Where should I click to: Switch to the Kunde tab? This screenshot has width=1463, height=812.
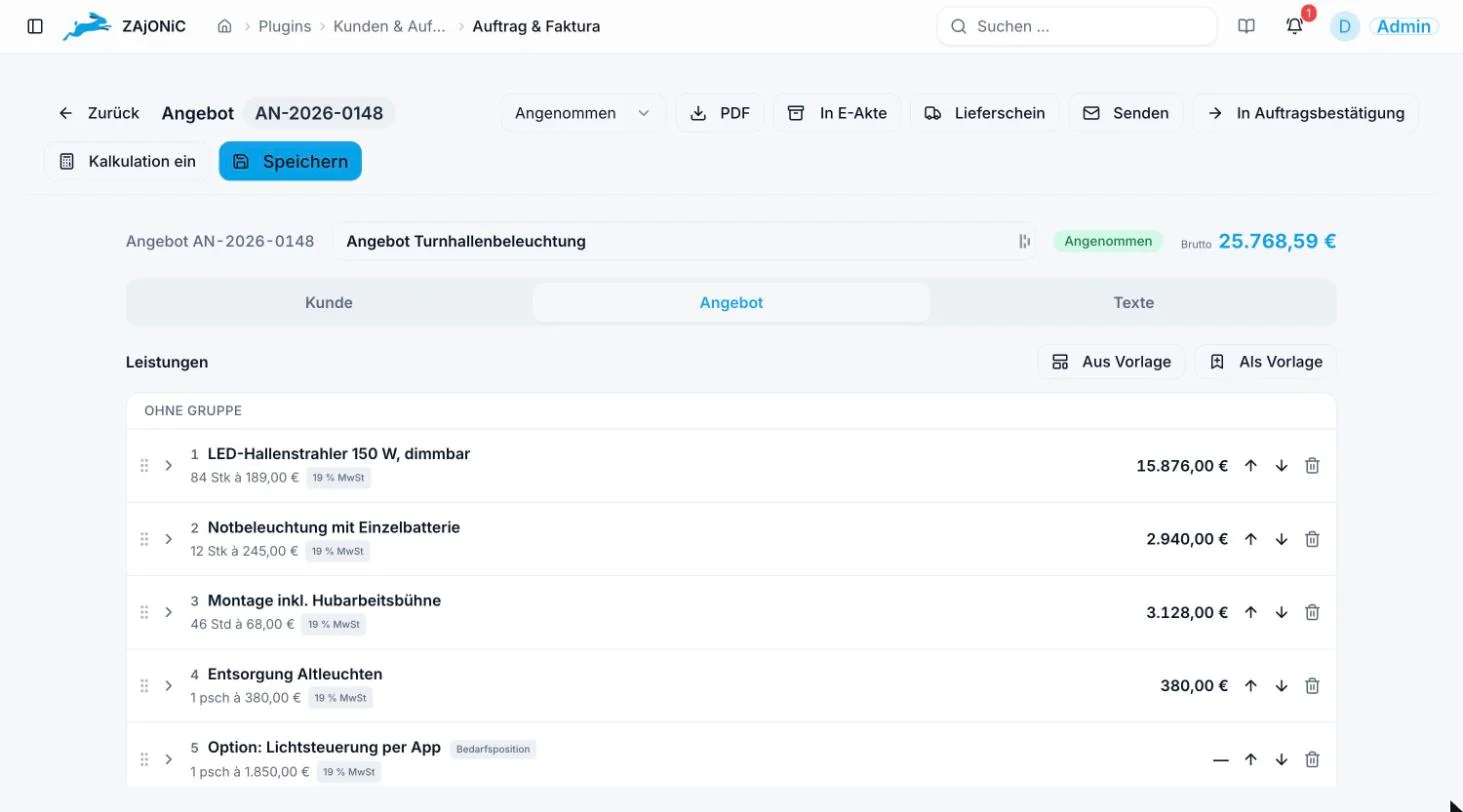click(x=329, y=303)
